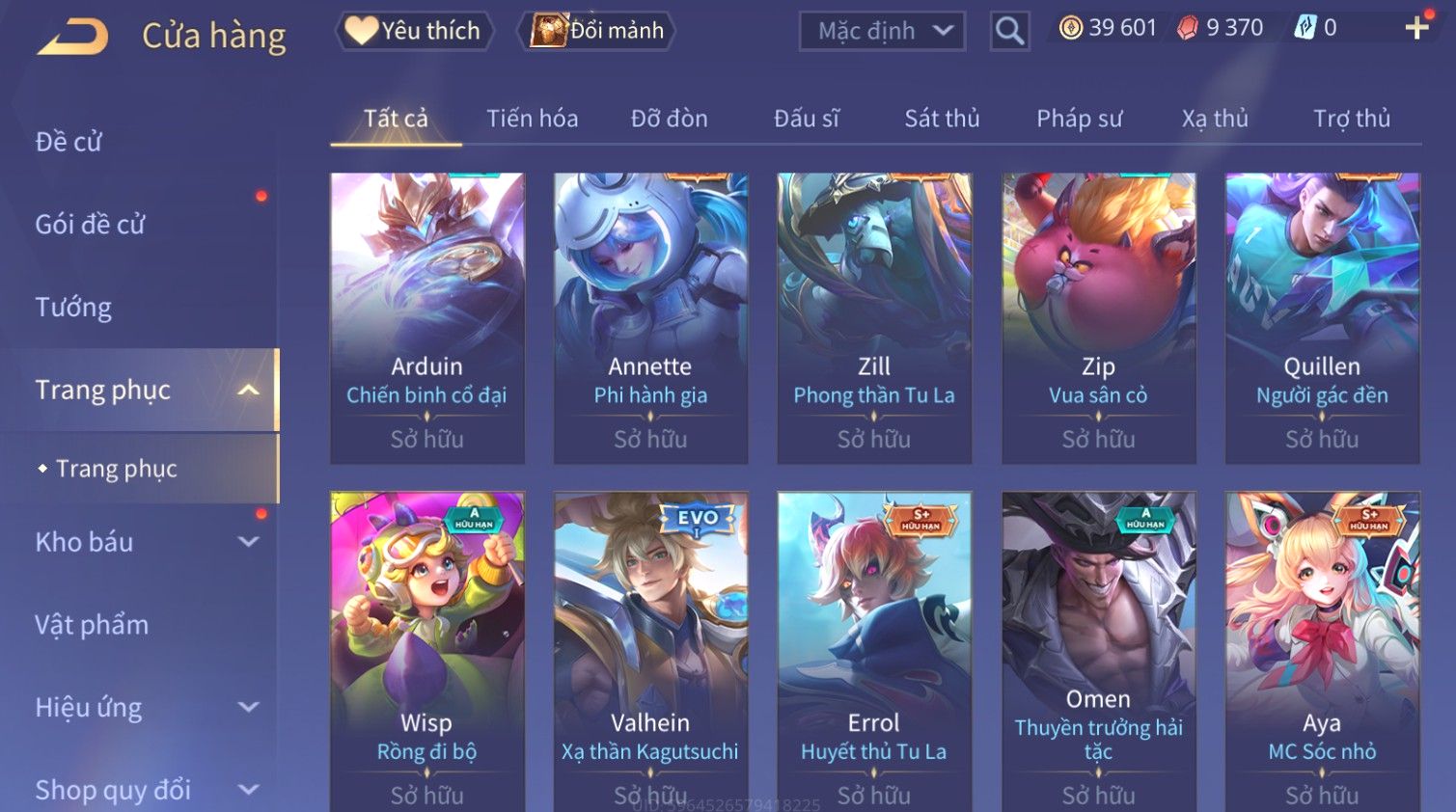Open the Mặc định sort dropdown
1456x812 pixels.
[x=882, y=31]
